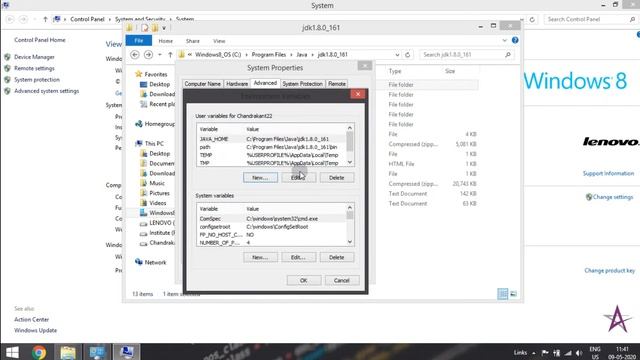Select the JAVA_HOME user variable row
640x360 pixels.
(271, 139)
